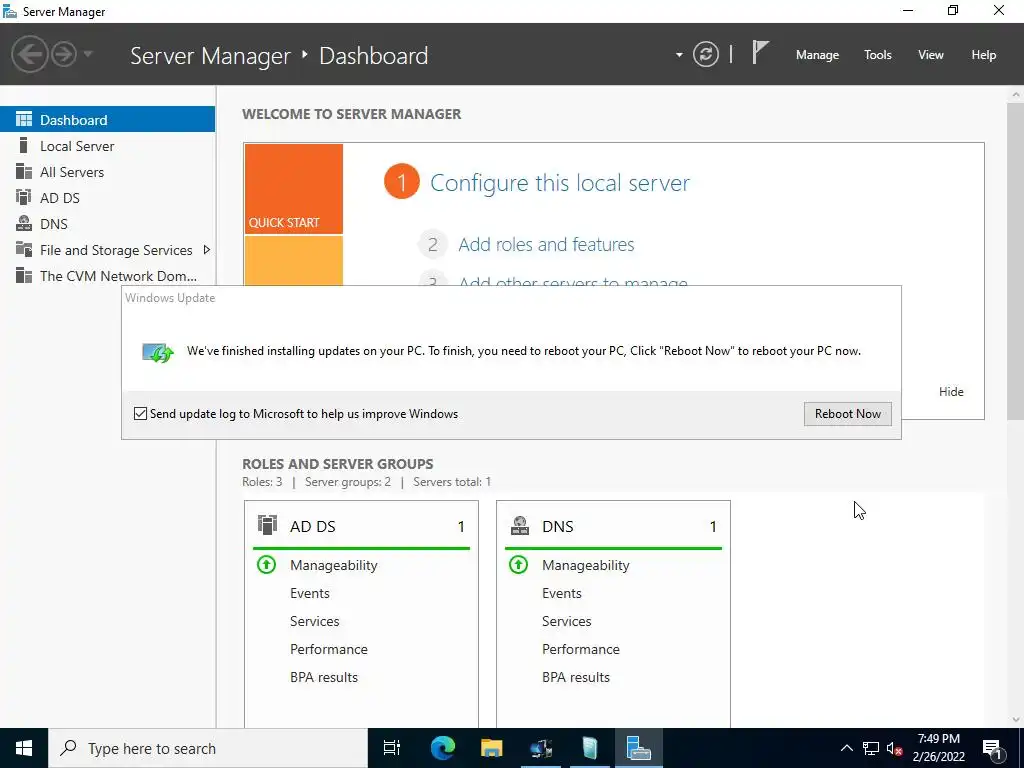Click the Configure this local server link

560,183
